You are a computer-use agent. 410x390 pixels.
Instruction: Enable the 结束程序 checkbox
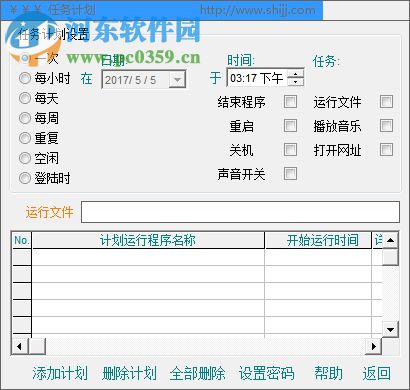(290, 102)
